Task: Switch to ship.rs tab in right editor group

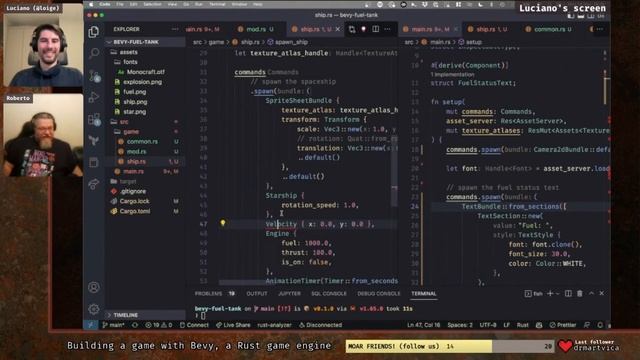Action: coord(491,29)
